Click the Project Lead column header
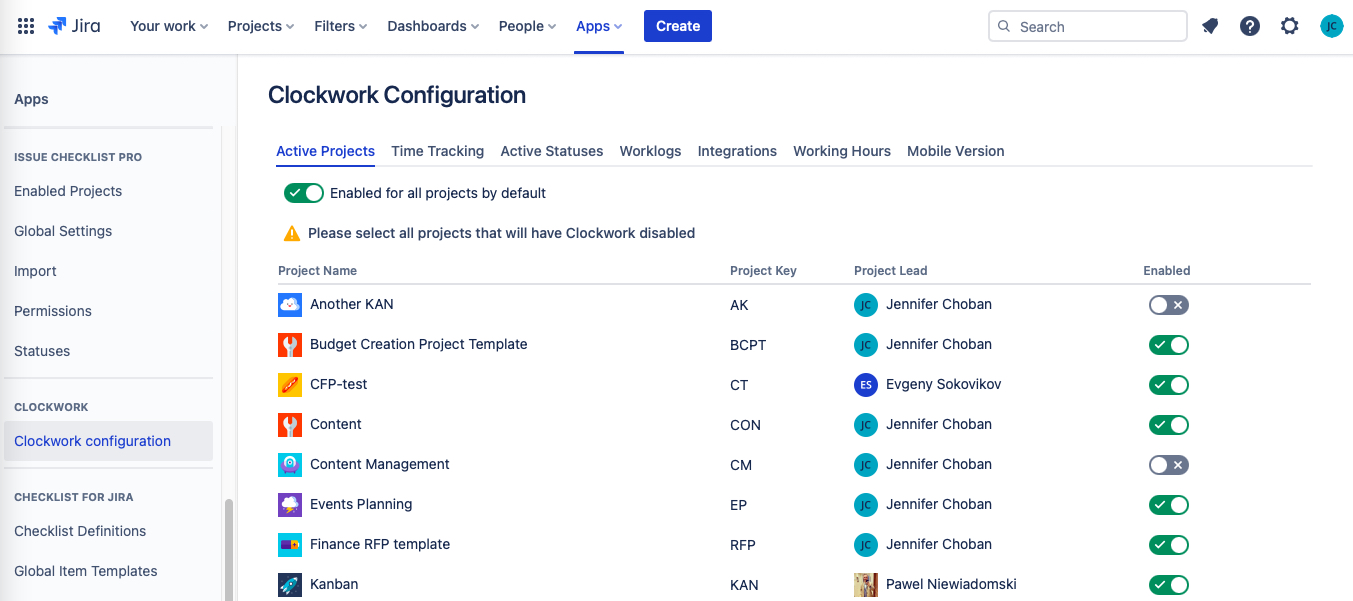The width and height of the screenshot is (1353, 601). (890, 271)
